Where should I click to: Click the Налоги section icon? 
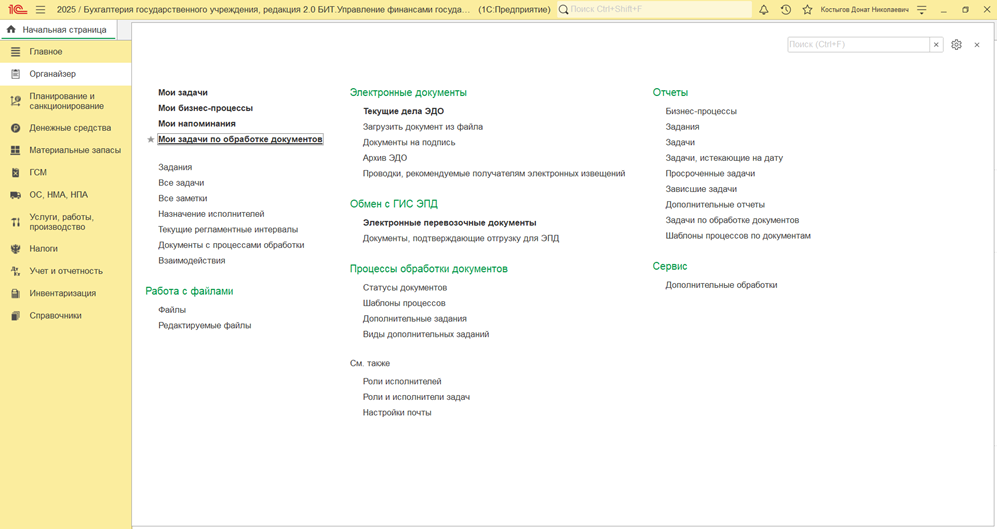tap(16, 249)
